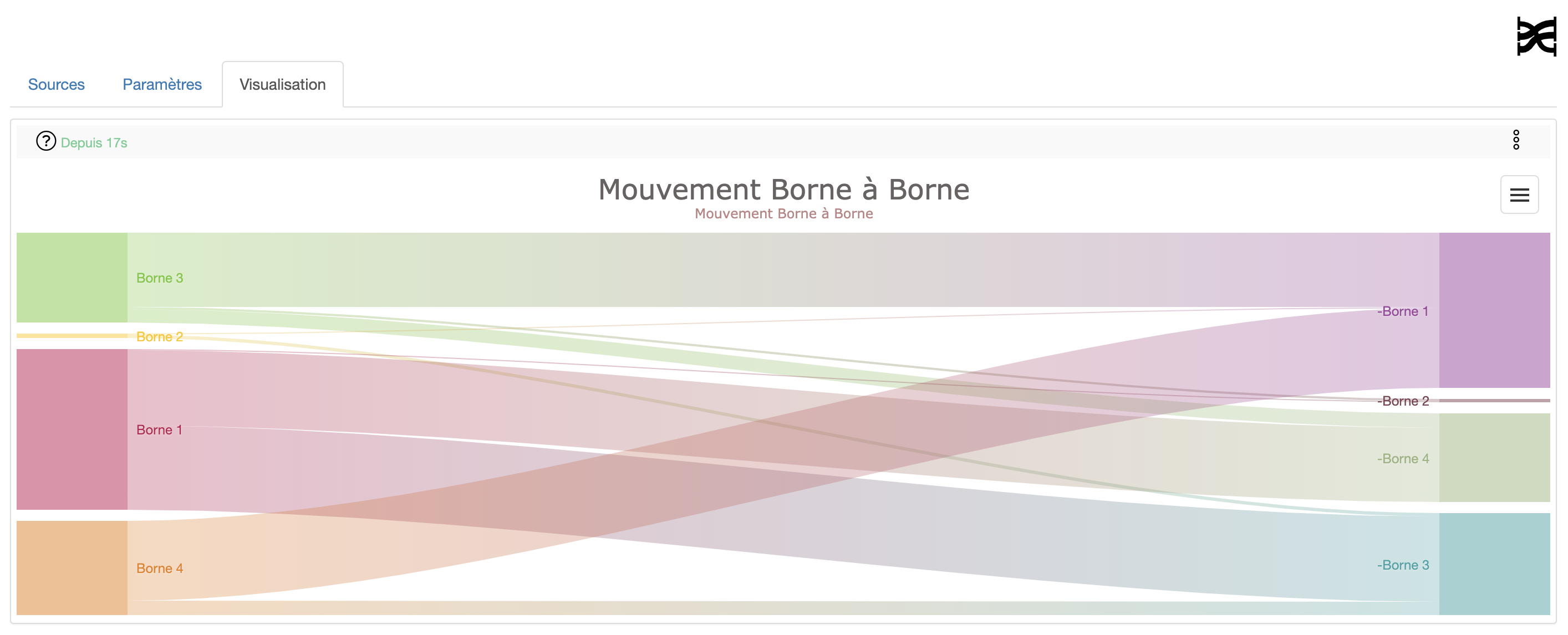Image resolution: width=1568 pixels, height=635 pixels.
Task: Click the 'Mouvement Borne à Borne' chart title
Action: pyautogui.click(x=783, y=189)
